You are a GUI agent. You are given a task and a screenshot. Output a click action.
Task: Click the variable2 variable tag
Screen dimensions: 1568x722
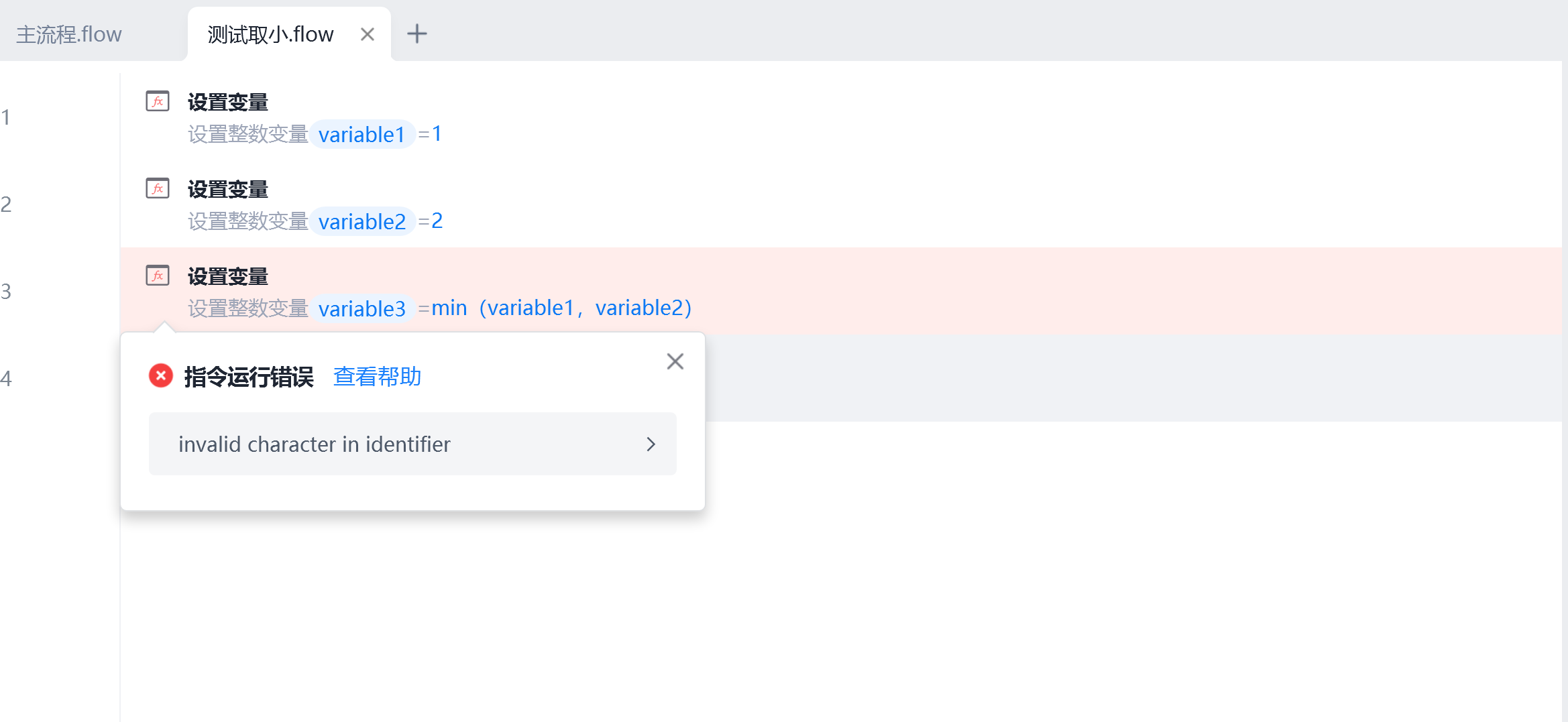point(362,222)
